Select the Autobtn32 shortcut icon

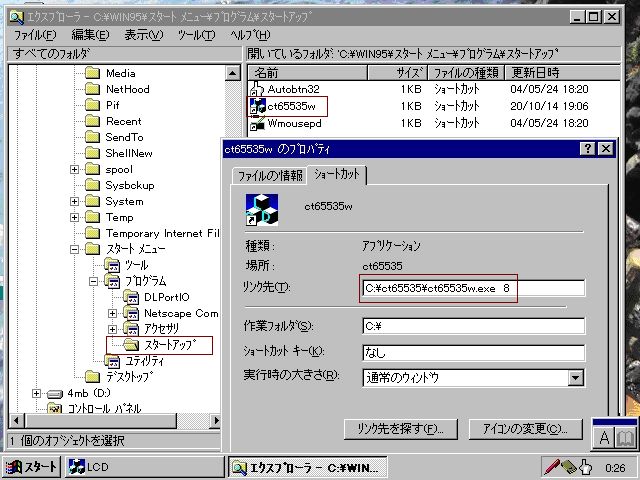(x=257, y=89)
